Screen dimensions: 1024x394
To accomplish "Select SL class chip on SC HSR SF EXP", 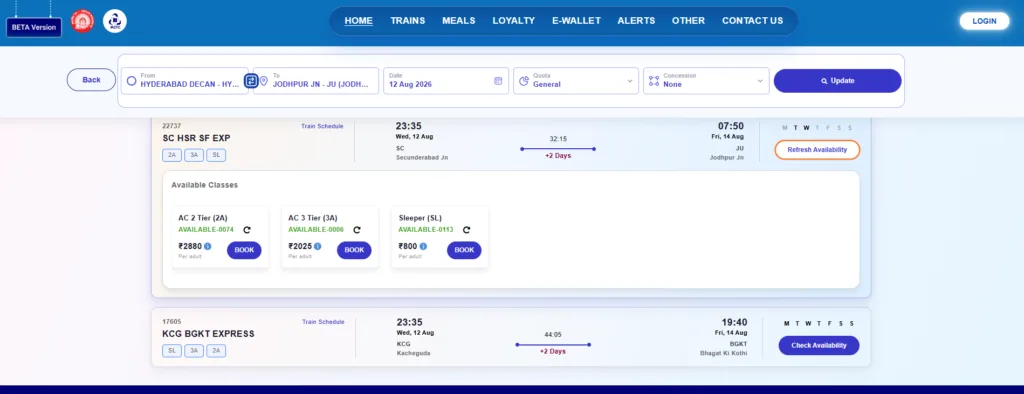I will (216, 156).
